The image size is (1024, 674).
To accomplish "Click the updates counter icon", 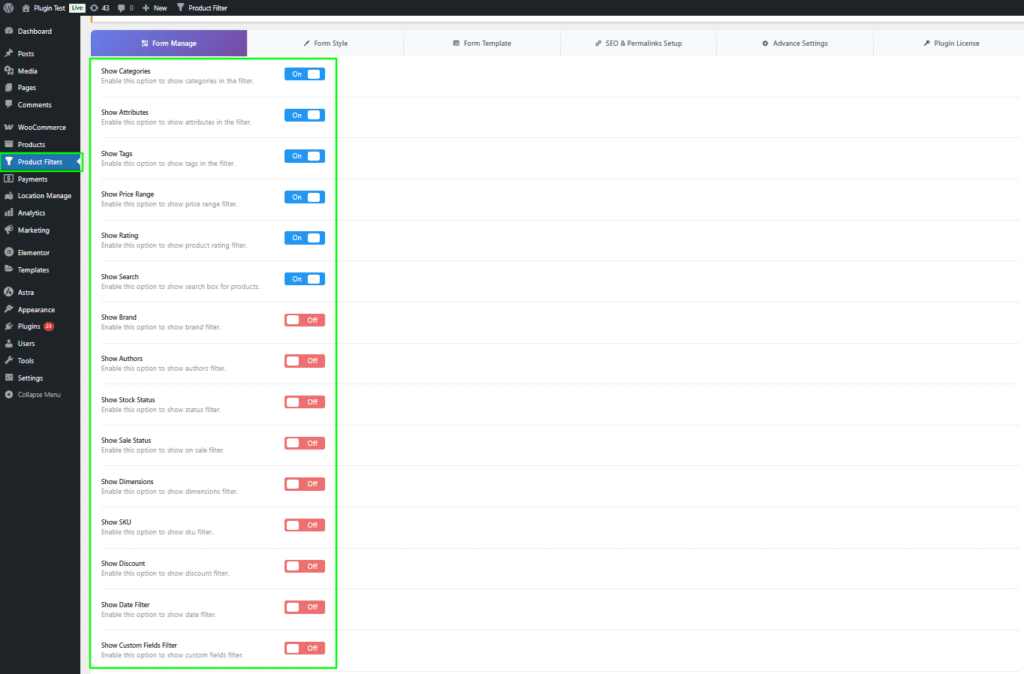I will point(94,7).
